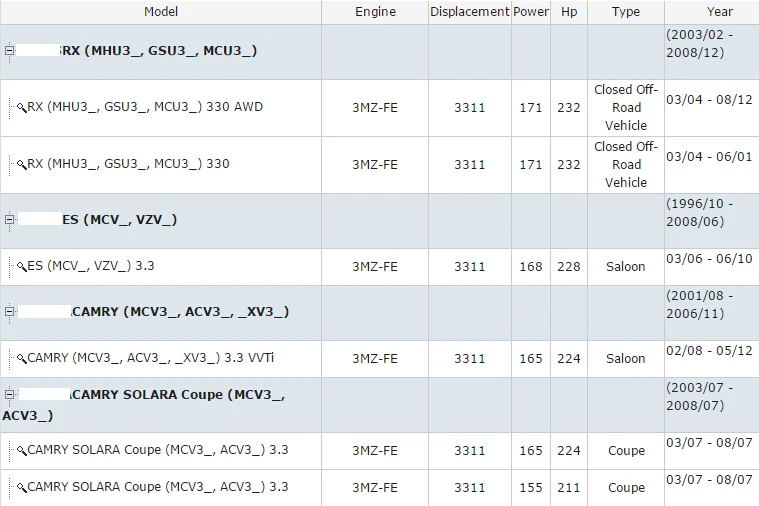
Task: Click power value 168
Action: (x=531, y=266)
